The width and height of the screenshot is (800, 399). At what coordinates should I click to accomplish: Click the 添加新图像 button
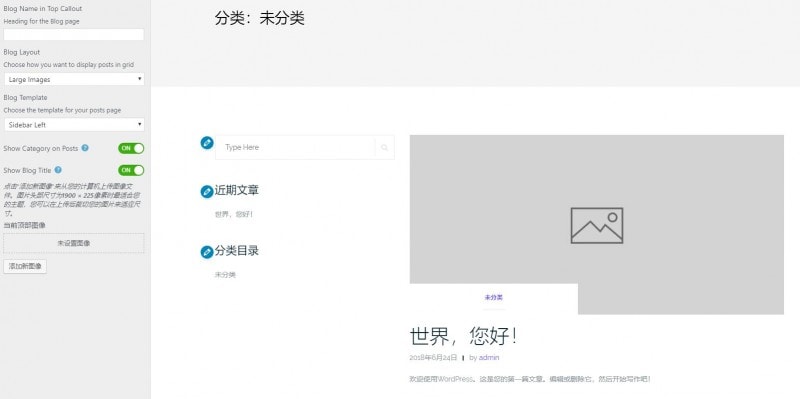pos(25,266)
